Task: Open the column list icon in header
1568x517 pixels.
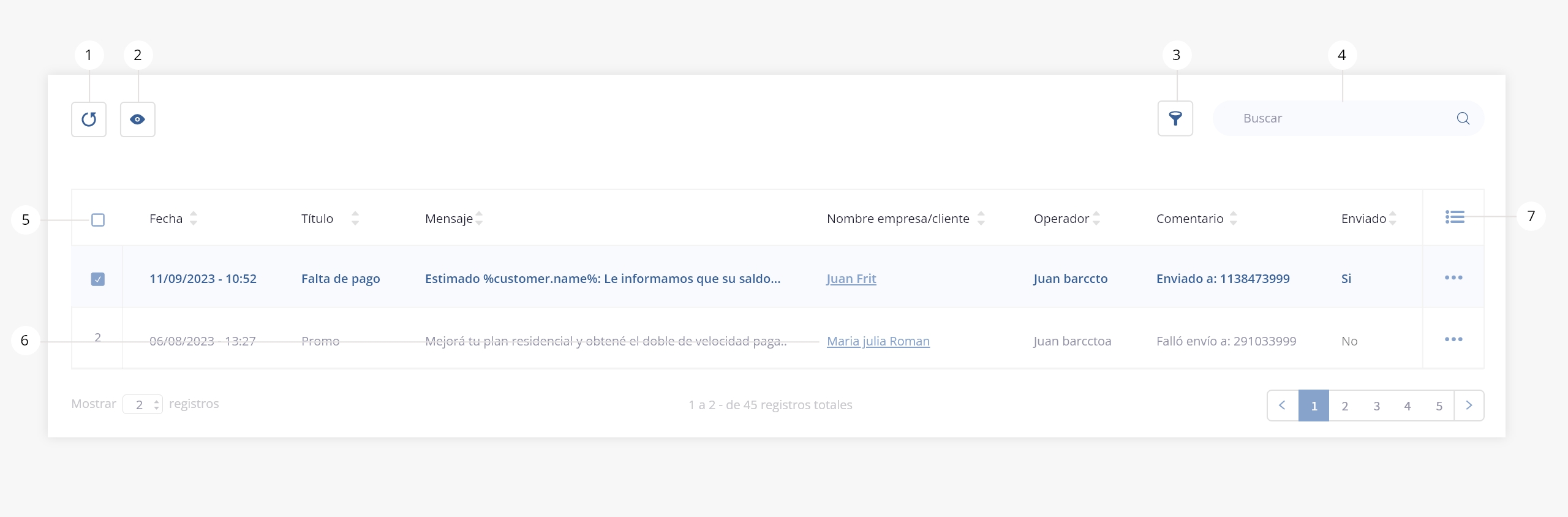Action: click(x=1454, y=217)
